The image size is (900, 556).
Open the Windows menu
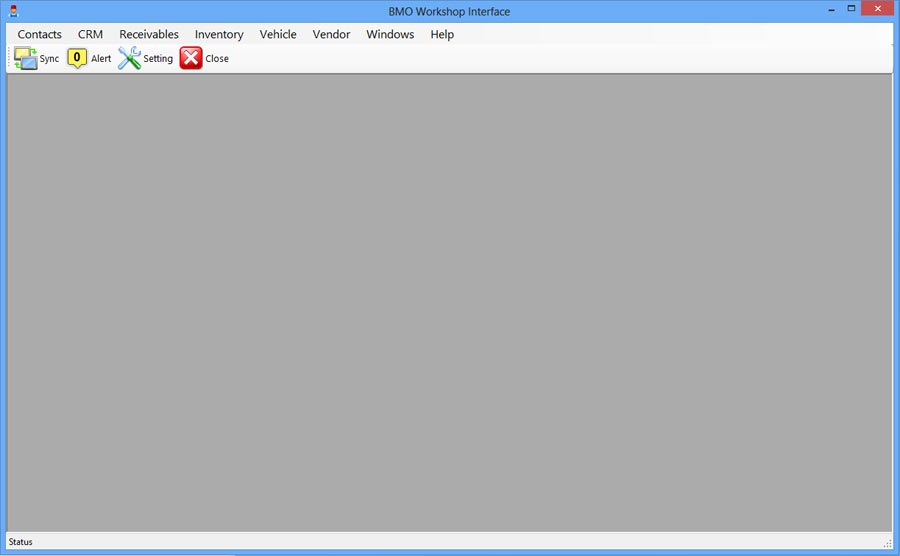pos(390,34)
